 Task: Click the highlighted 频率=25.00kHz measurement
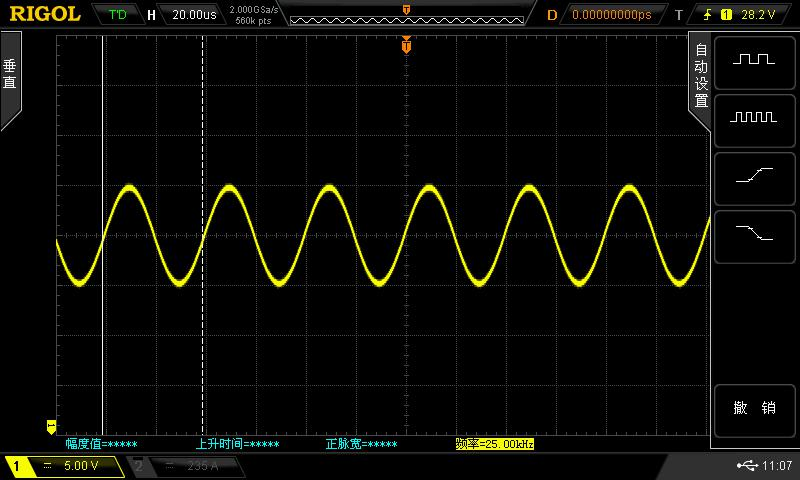click(494, 444)
